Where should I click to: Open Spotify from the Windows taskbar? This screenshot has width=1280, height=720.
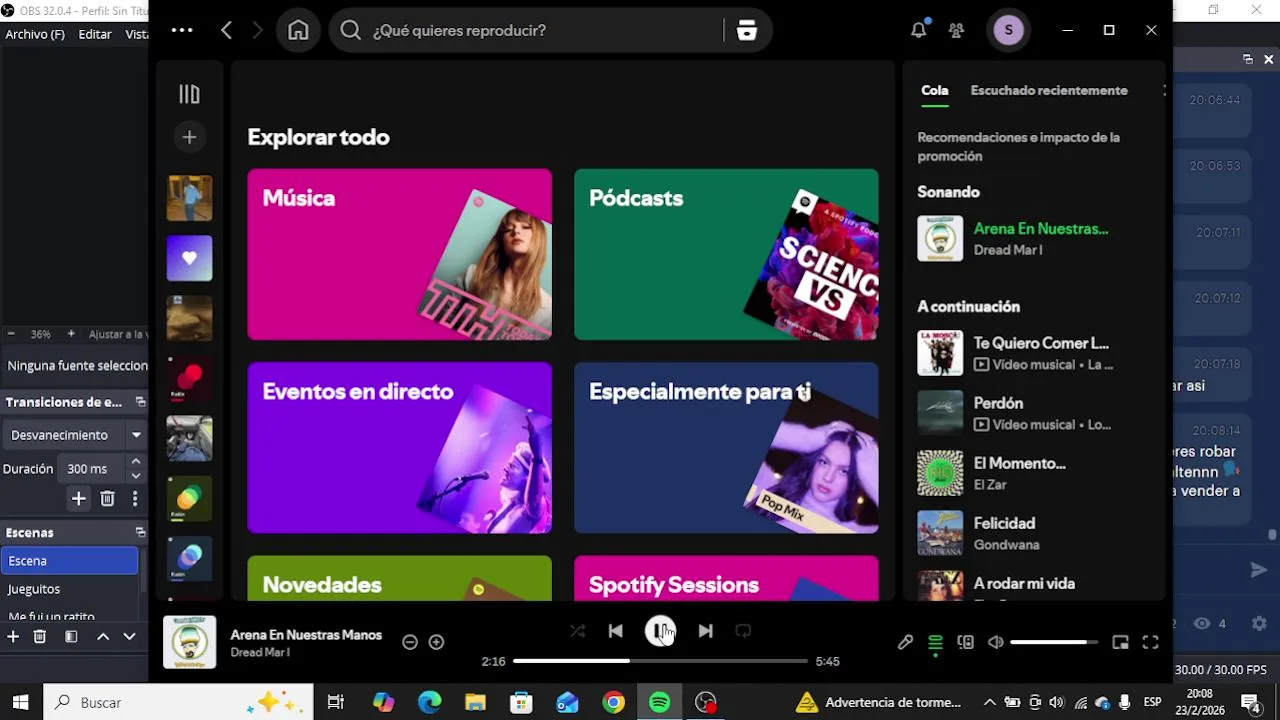[x=659, y=702]
